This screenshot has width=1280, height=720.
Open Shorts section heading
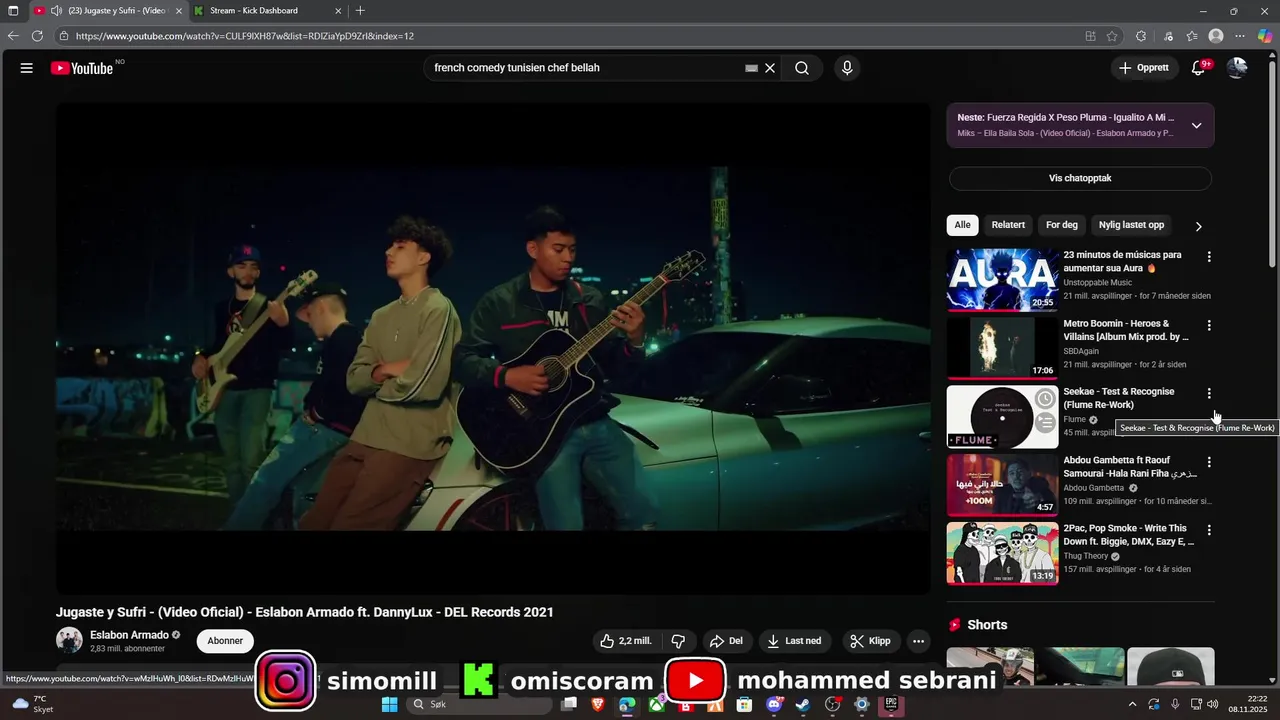coord(987,625)
